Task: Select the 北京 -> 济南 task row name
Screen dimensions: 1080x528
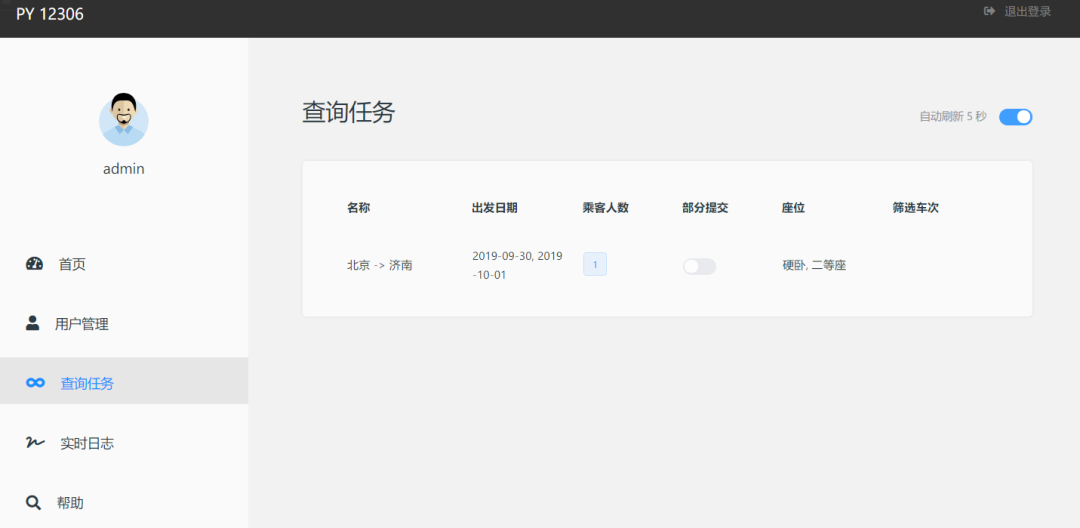Action: click(x=380, y=265)
